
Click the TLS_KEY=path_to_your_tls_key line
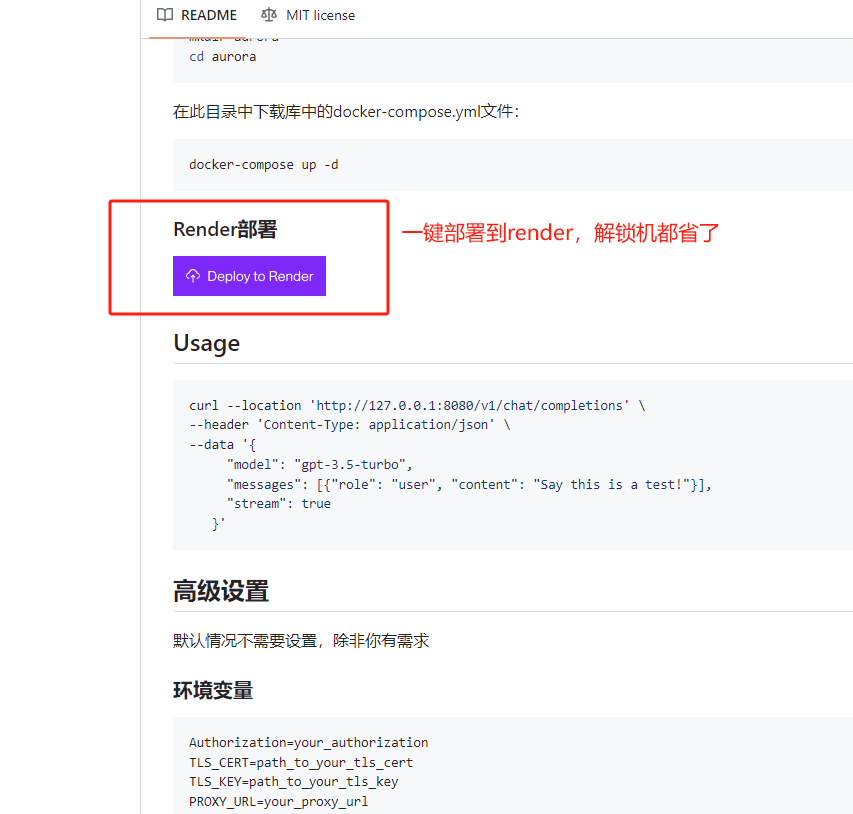pyautogui.click(x=294, y=781)
